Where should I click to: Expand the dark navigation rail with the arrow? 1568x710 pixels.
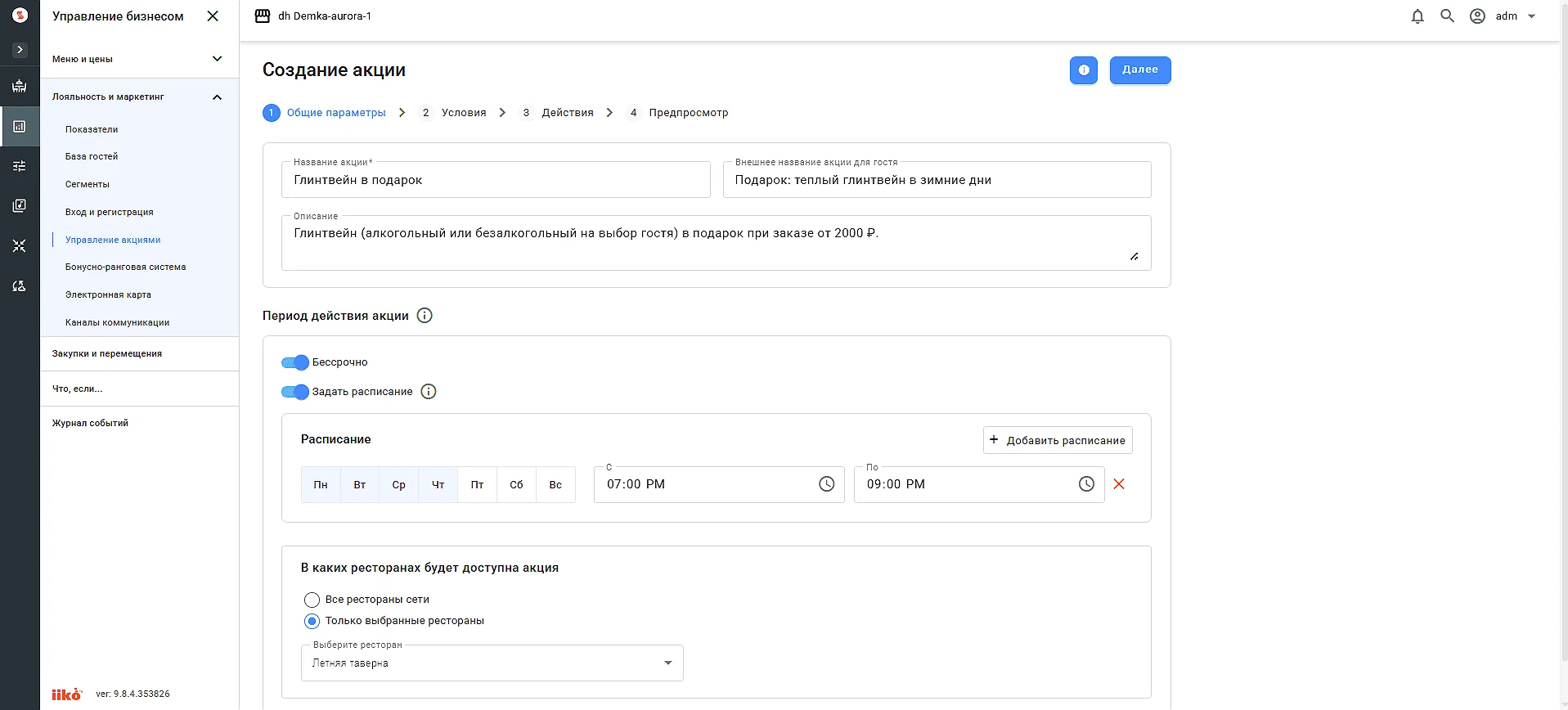pos(20,50)
